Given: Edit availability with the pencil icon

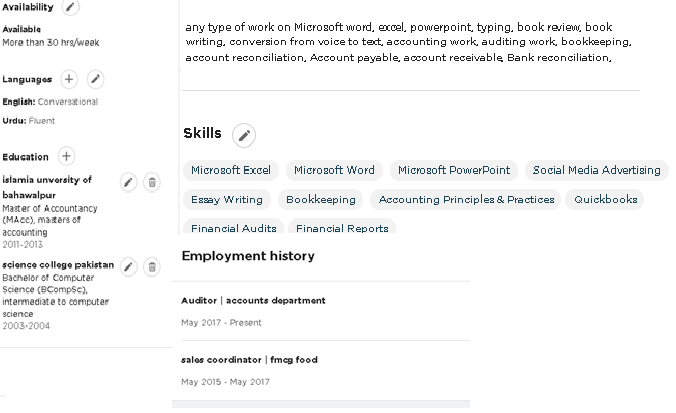Looking at the screenshot, I should [70, 7].
